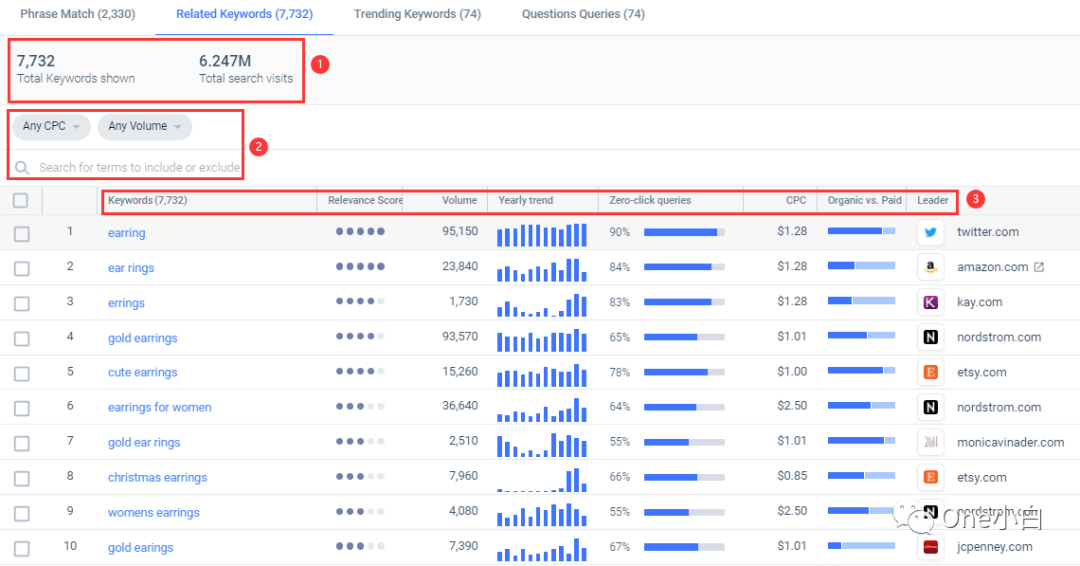Select checkbox for cute earrings

click(22, 374)
